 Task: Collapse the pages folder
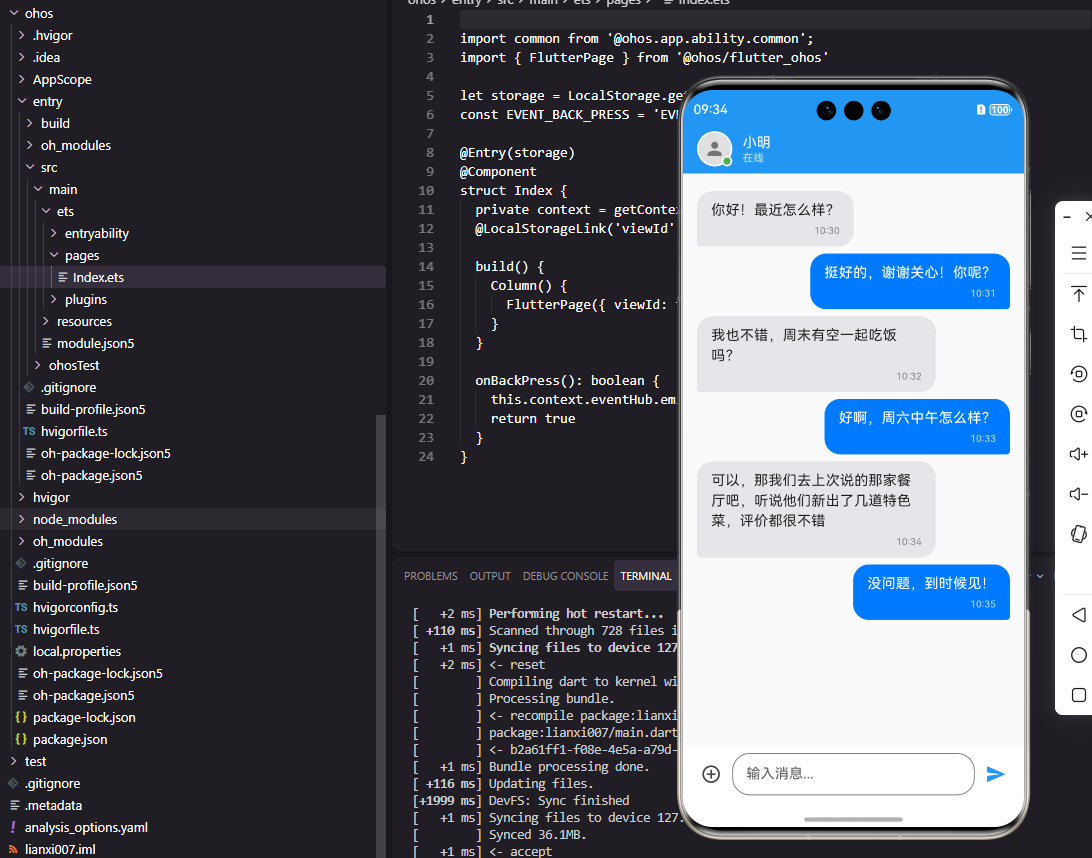coord(54,255)
